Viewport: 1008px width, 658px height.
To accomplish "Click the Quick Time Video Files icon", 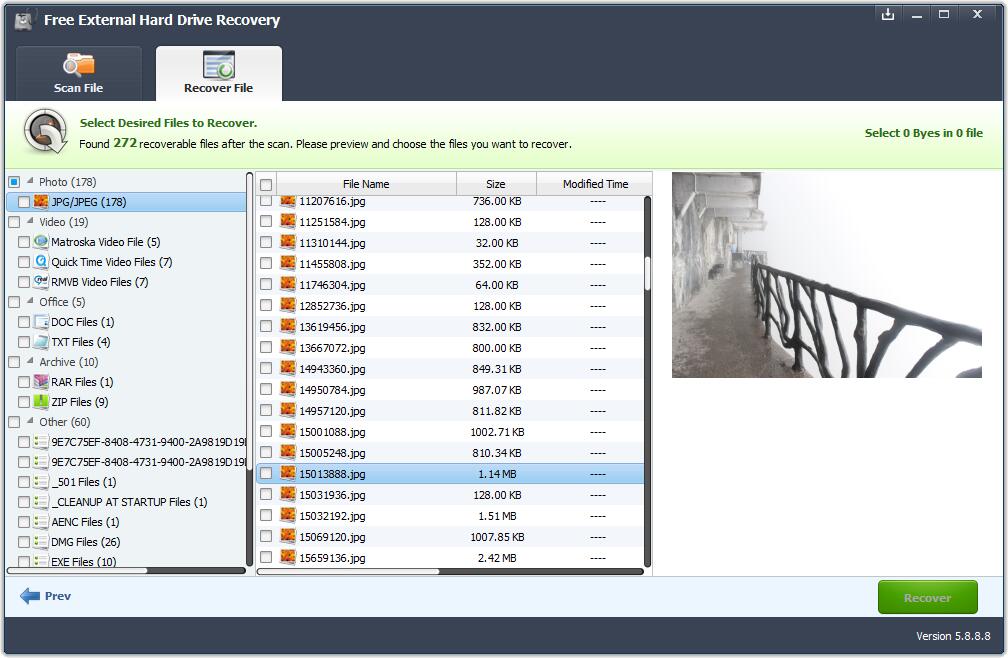I will (40, 262).
